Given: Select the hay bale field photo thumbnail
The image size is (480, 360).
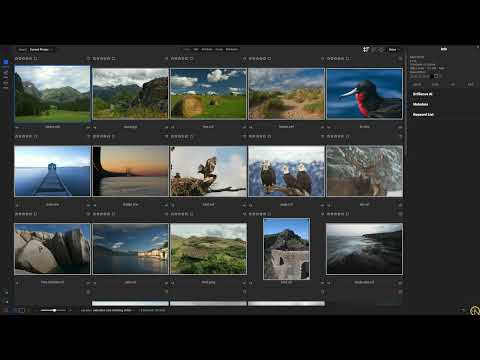Looking at the screenshot, I should [x=208, y=94].
